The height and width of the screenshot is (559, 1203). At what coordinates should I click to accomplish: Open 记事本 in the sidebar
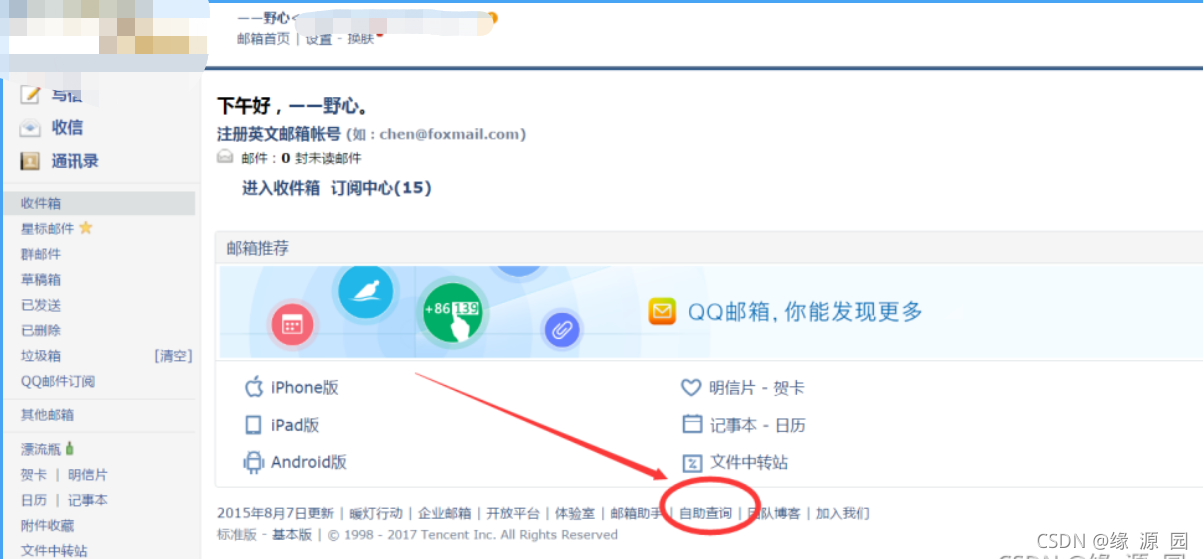tap(88, 500)
